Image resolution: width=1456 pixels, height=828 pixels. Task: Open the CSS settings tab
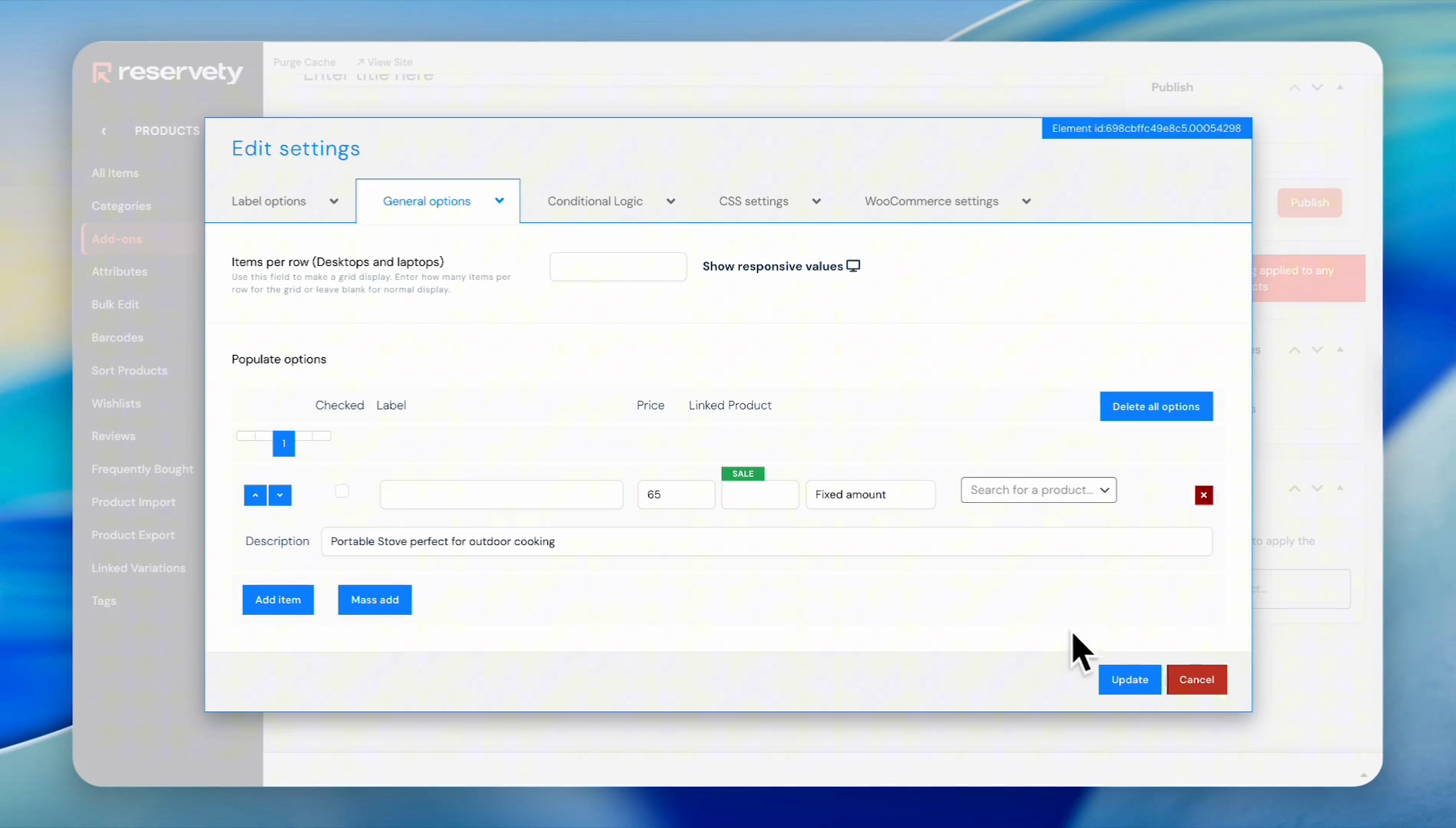click(769, 201)
